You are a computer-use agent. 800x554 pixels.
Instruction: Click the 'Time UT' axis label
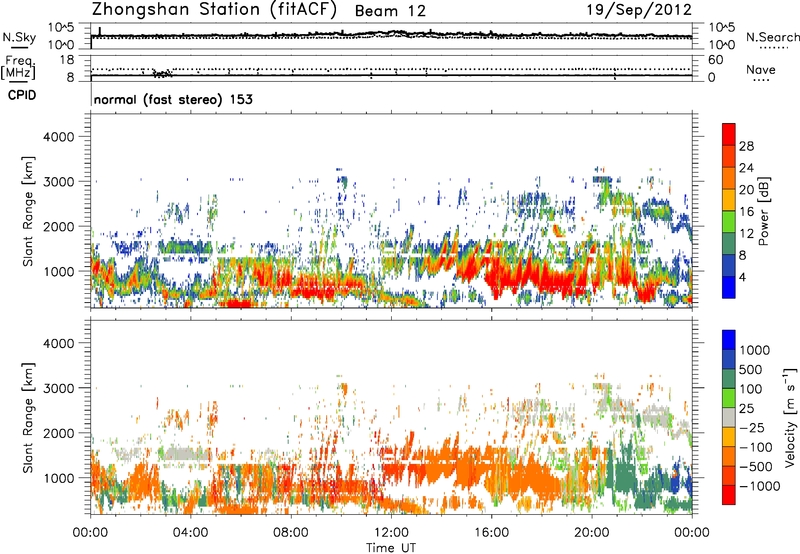(x=391, y=548)
